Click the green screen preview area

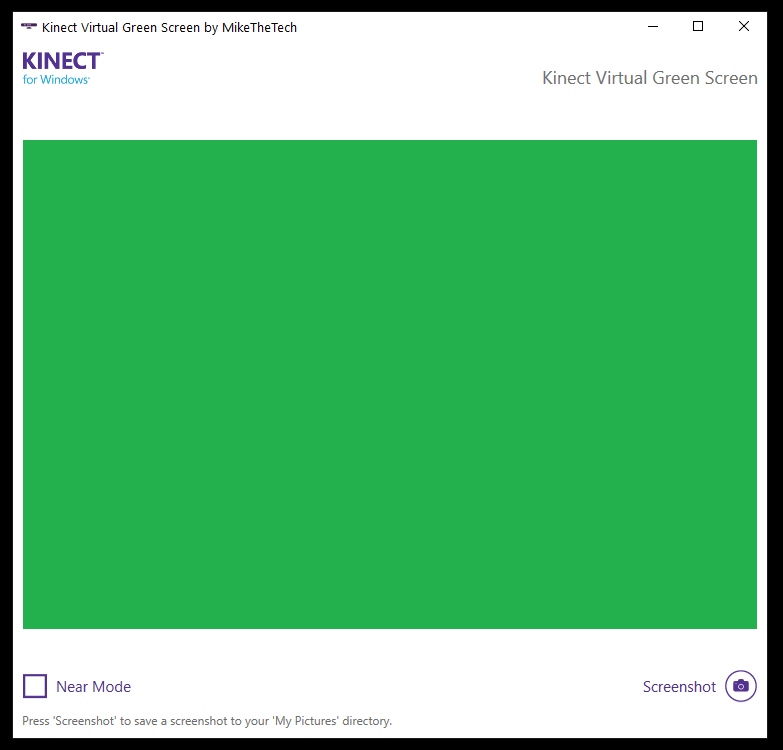point(390,384)
